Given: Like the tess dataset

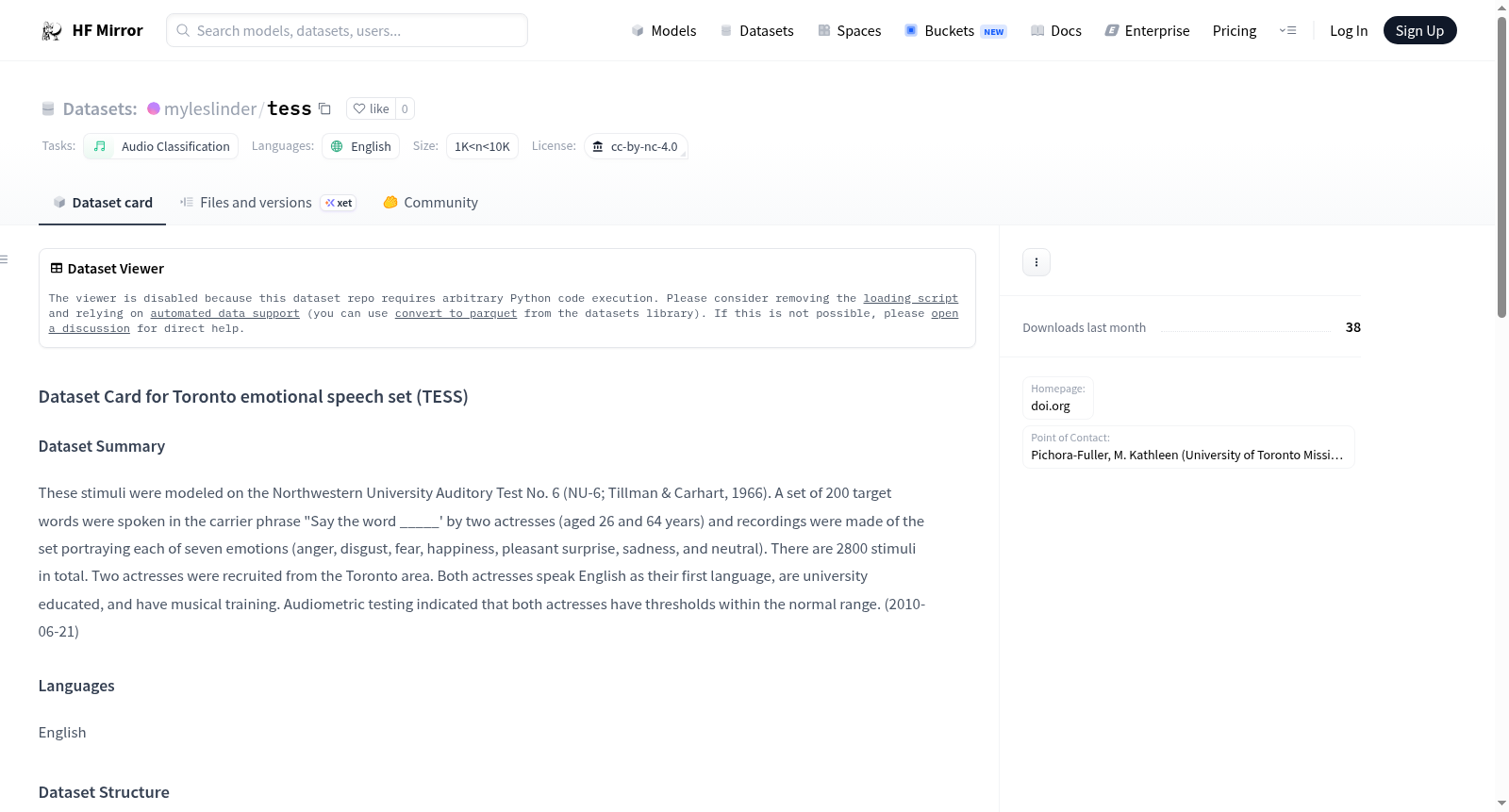Looking at the screenshot, I should (371, 108).
